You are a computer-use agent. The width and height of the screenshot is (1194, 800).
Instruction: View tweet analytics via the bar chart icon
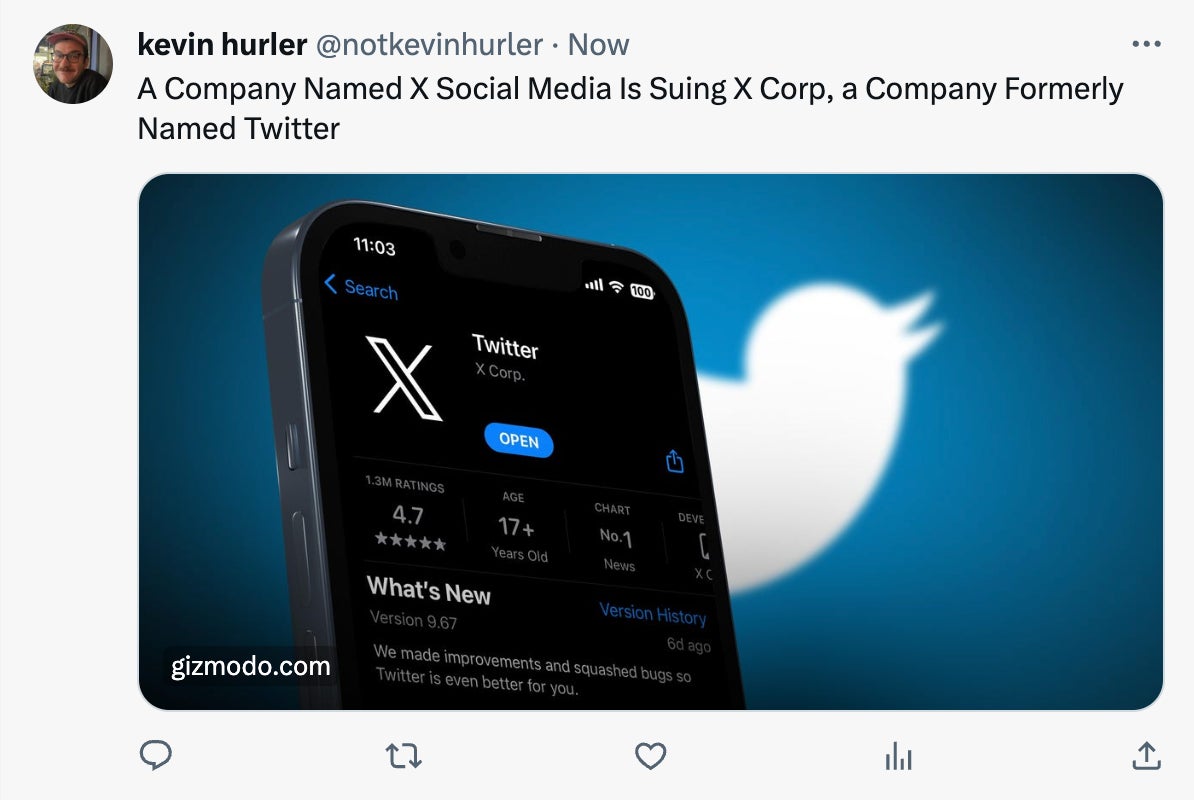coord(897,757)
